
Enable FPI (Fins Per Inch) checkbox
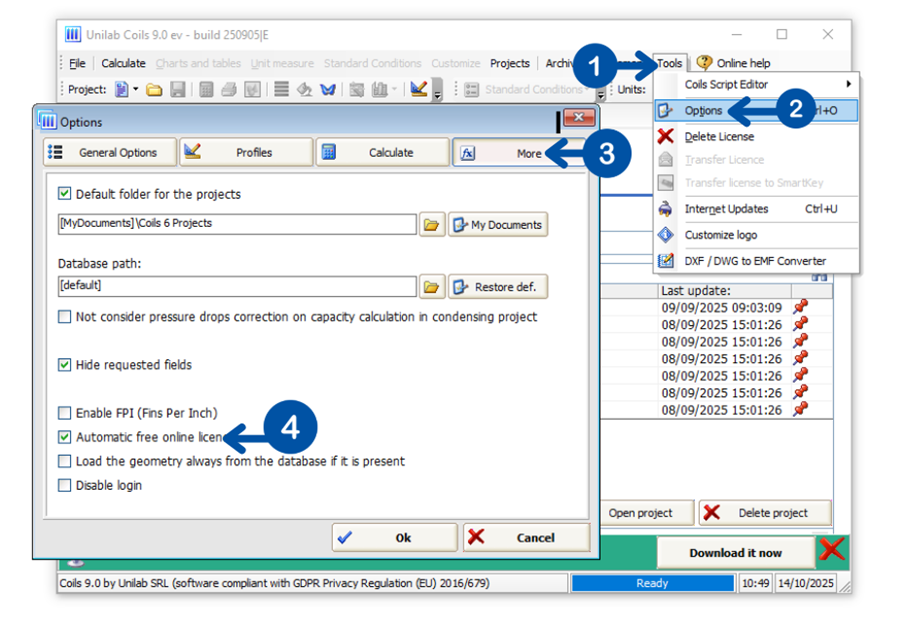tap(65, 413)
